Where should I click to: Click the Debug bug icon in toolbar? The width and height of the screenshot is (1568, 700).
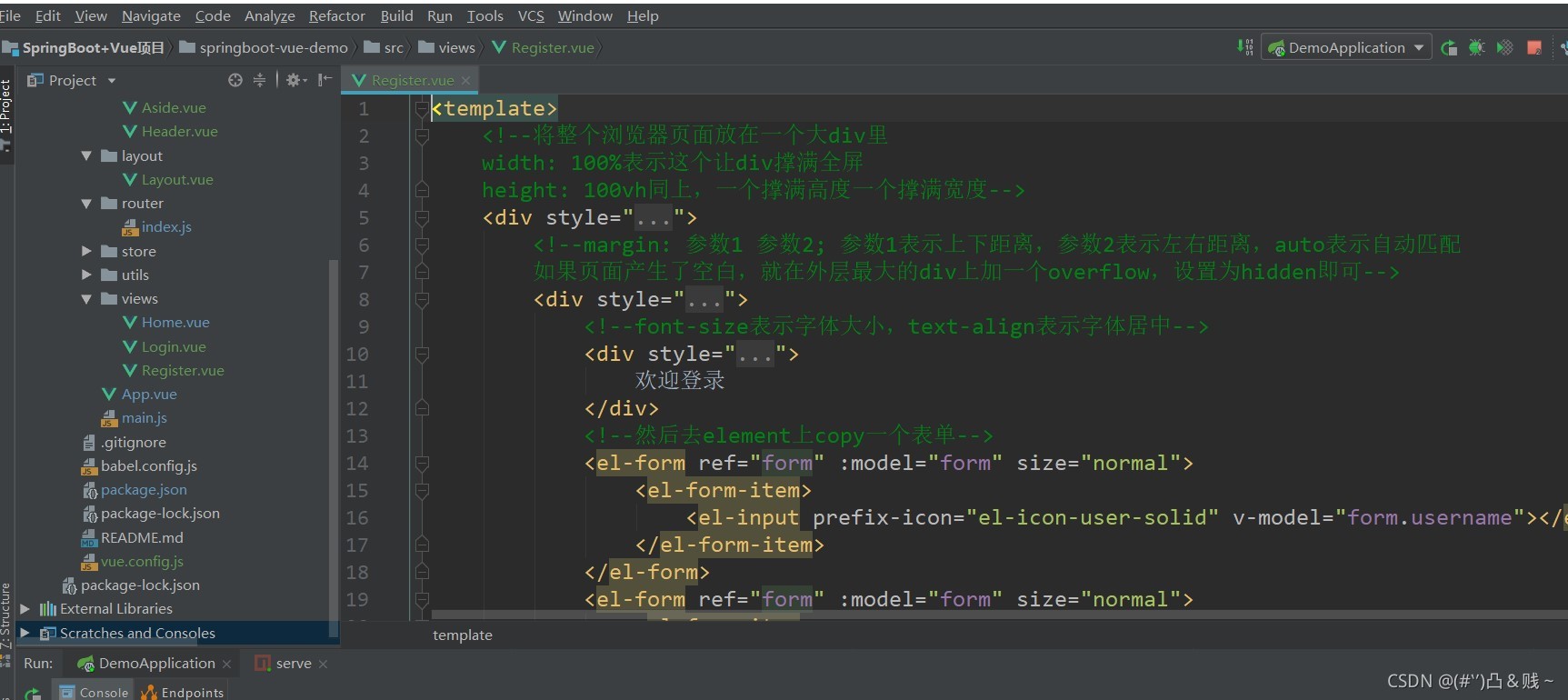(x=1477, y=47)
